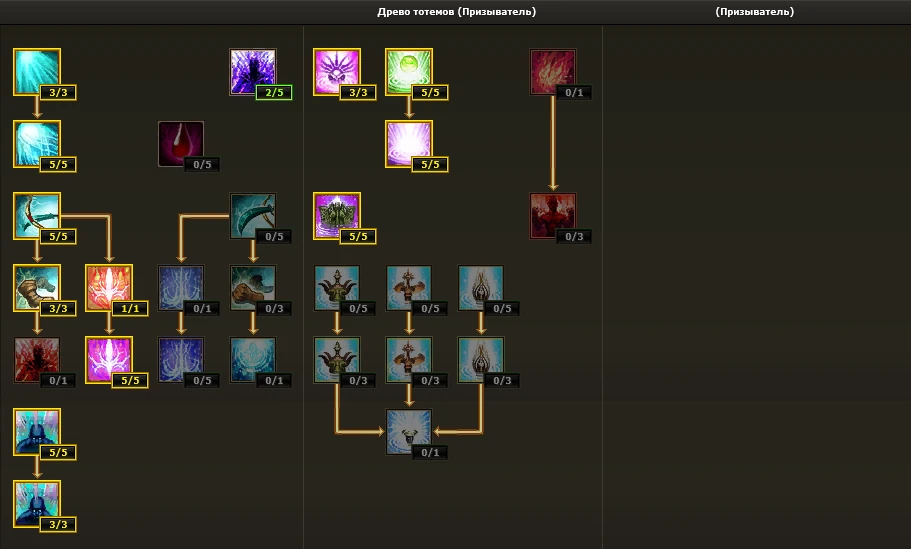Pick the dim red flame talent 0/1
This screenshot has height=549, width=911.
point(553,71)
